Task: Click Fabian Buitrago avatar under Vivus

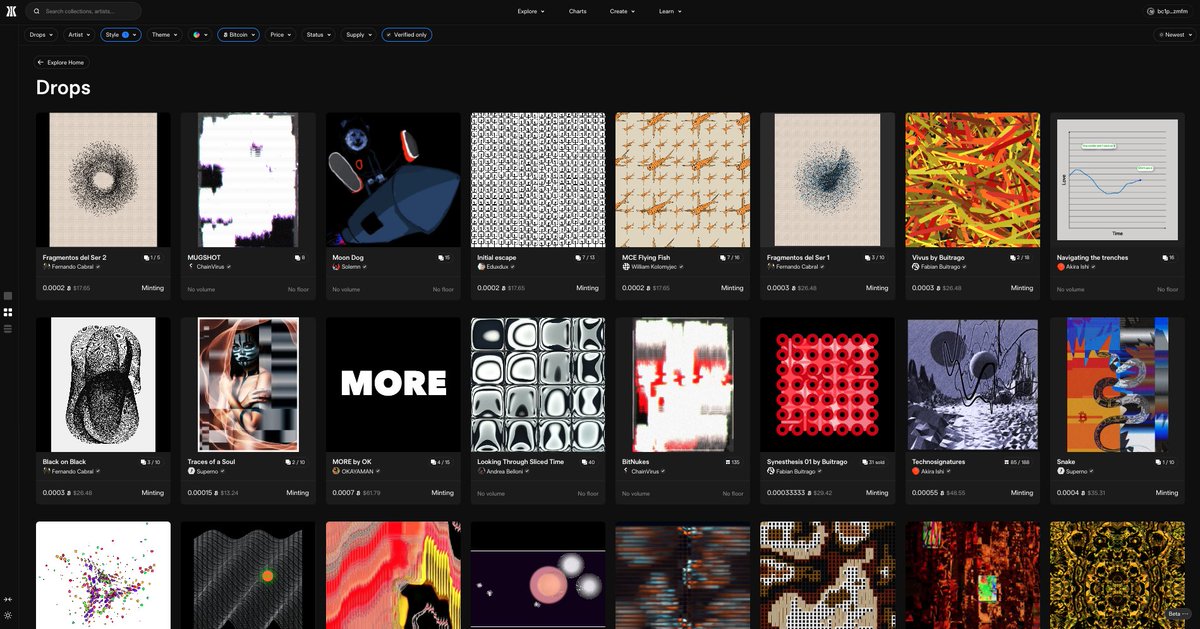Action: click(916, 267)
